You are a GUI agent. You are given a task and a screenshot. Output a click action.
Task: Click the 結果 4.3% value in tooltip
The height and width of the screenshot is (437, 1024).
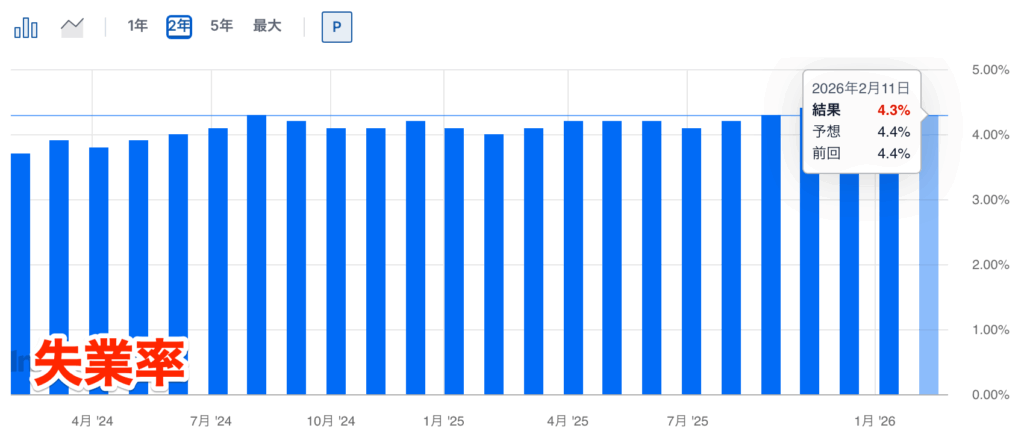(x=893, y=110)
